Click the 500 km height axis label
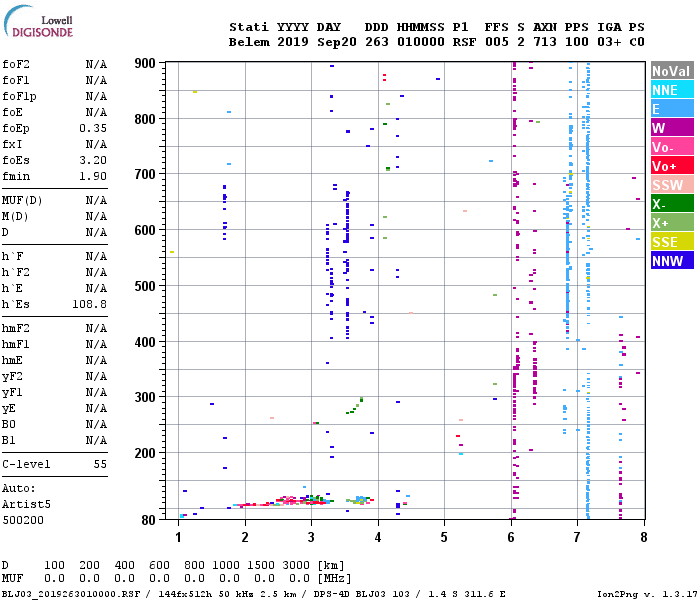 145,286
